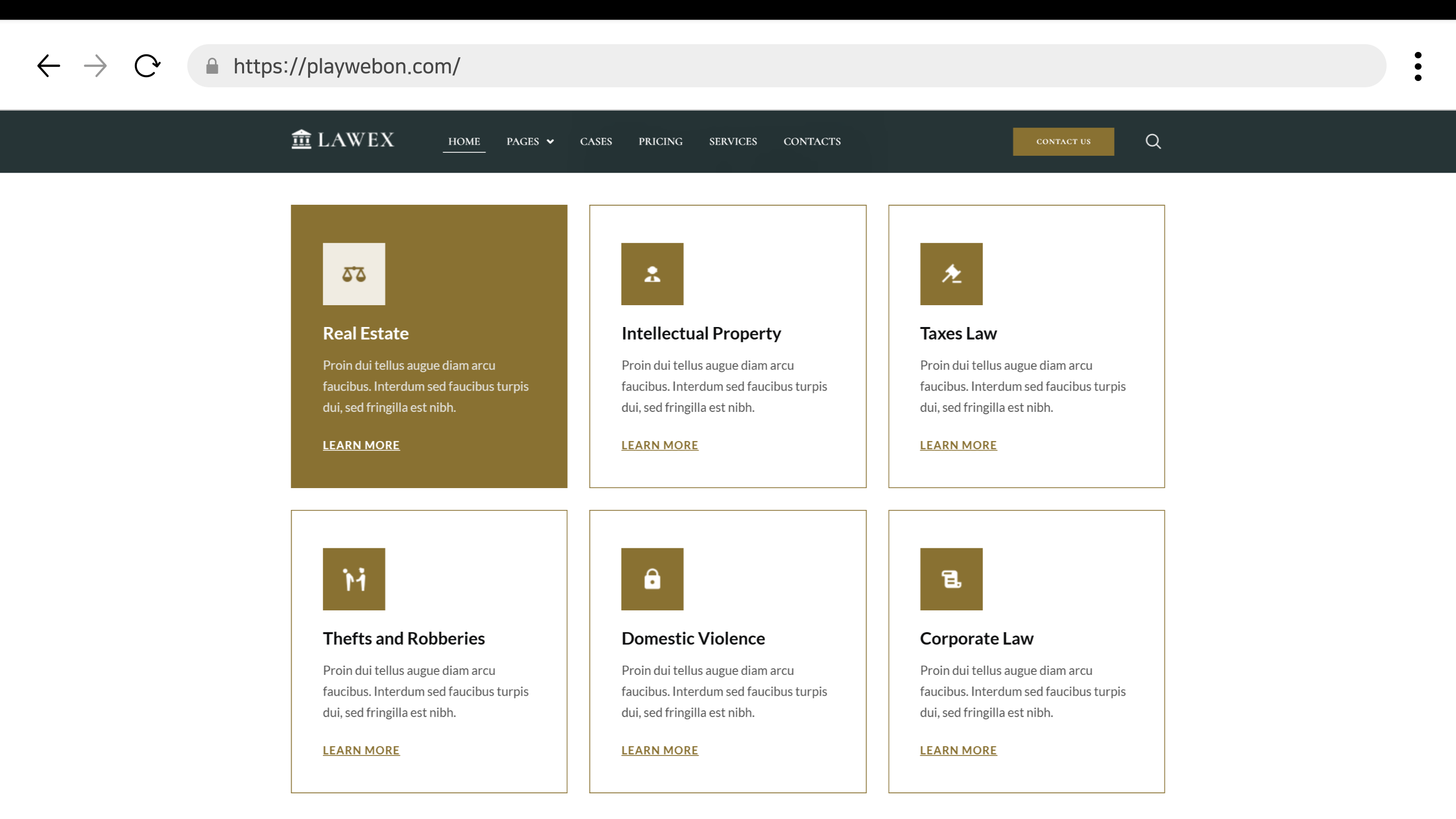Click the Thefts and Robberies icon
Viewport: 1456px width, 819px height.
354,579
